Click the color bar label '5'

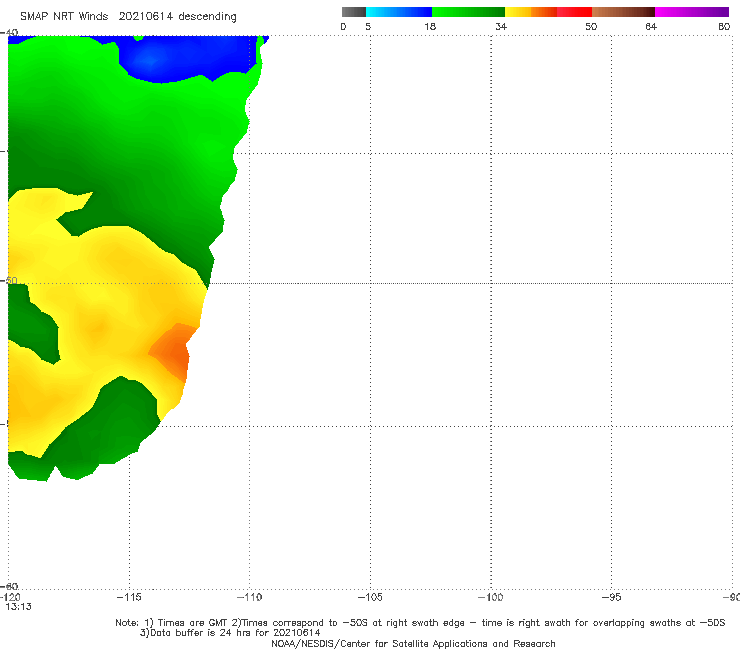(368, 26)
